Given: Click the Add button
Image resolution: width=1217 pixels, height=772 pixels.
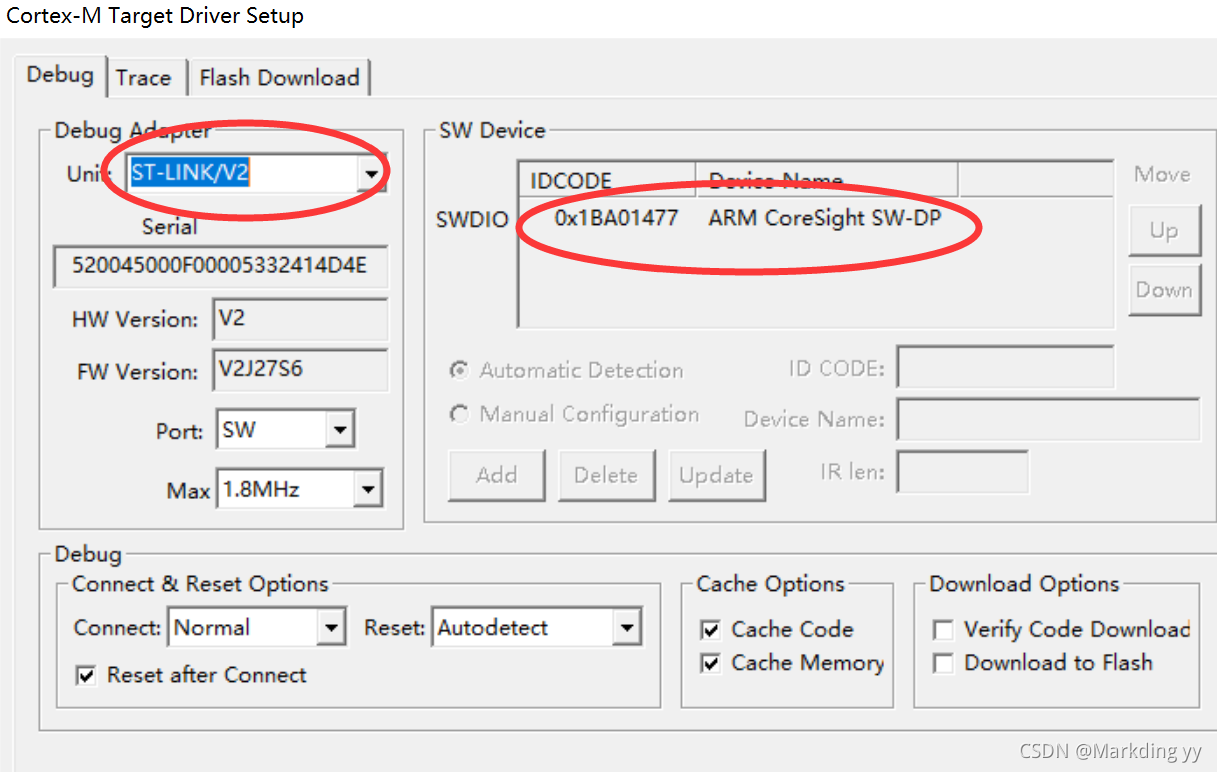Looking at the screenshot, I should [497, 475].
